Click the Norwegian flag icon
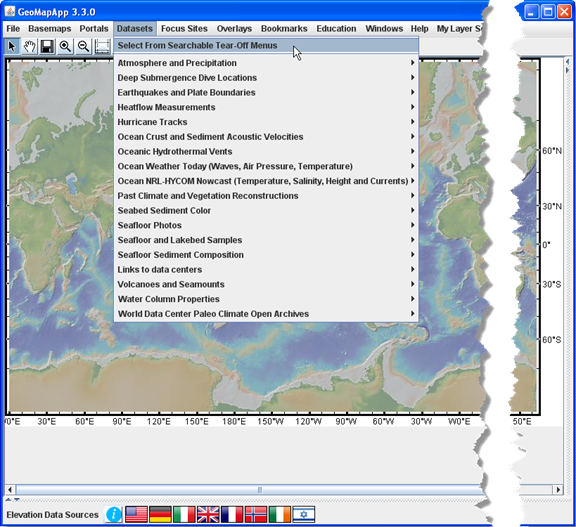 click(256, 514)
